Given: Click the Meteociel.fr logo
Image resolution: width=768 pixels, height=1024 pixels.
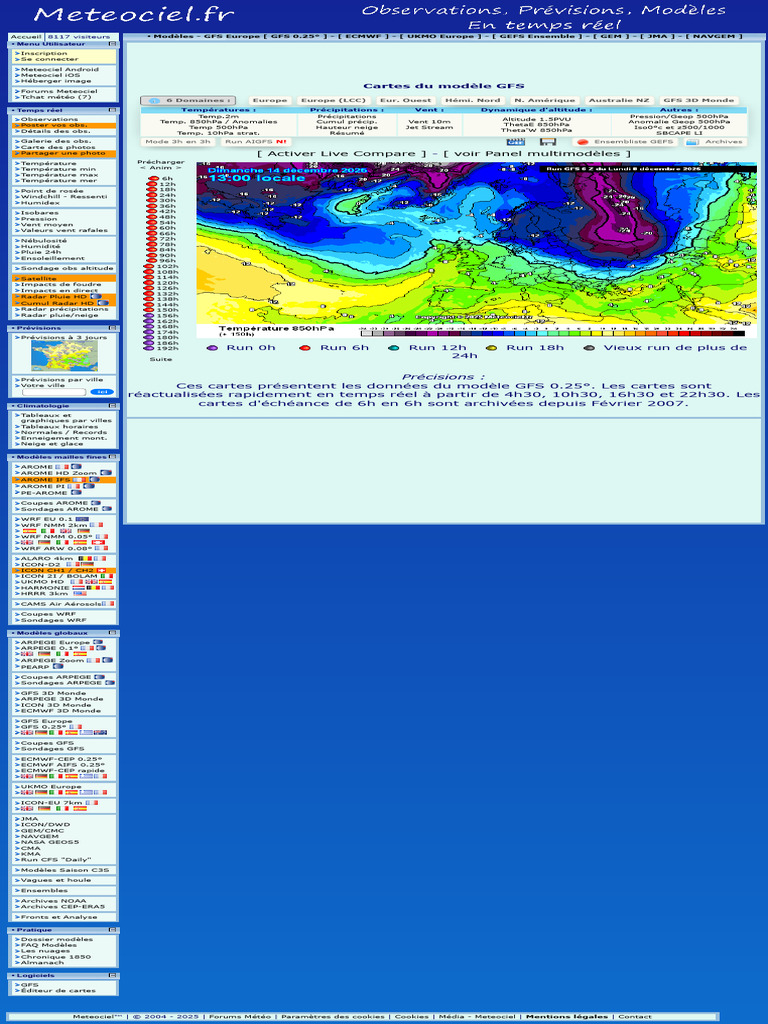Looking at the screenshot, I should point(134,14).
